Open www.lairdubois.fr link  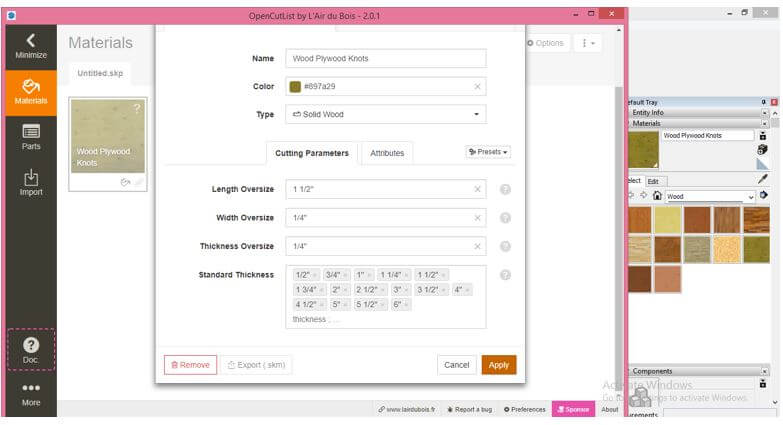tap(406, 410)
